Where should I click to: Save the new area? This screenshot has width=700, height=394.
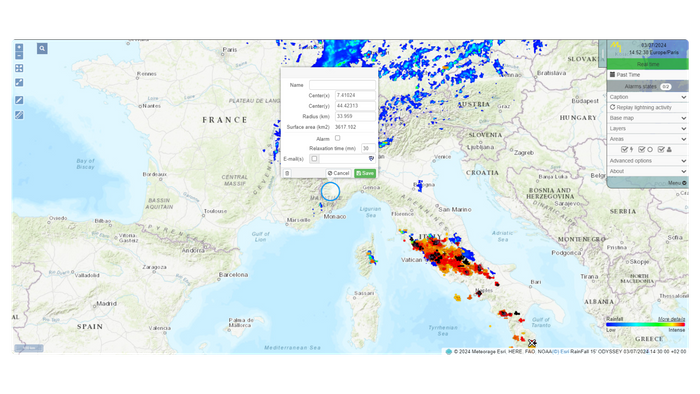365,173
